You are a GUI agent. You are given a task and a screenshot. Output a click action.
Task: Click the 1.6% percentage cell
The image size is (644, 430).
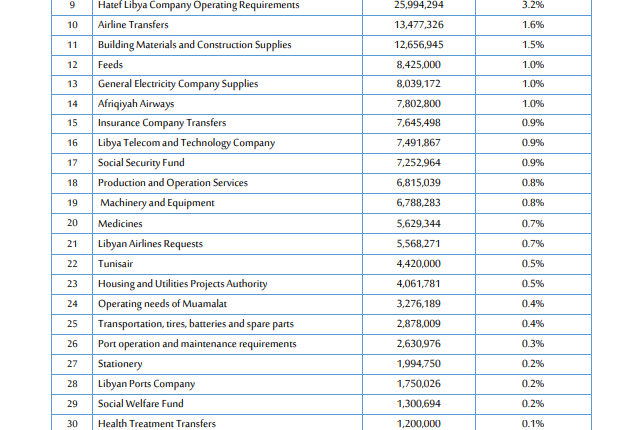[533, 25]
